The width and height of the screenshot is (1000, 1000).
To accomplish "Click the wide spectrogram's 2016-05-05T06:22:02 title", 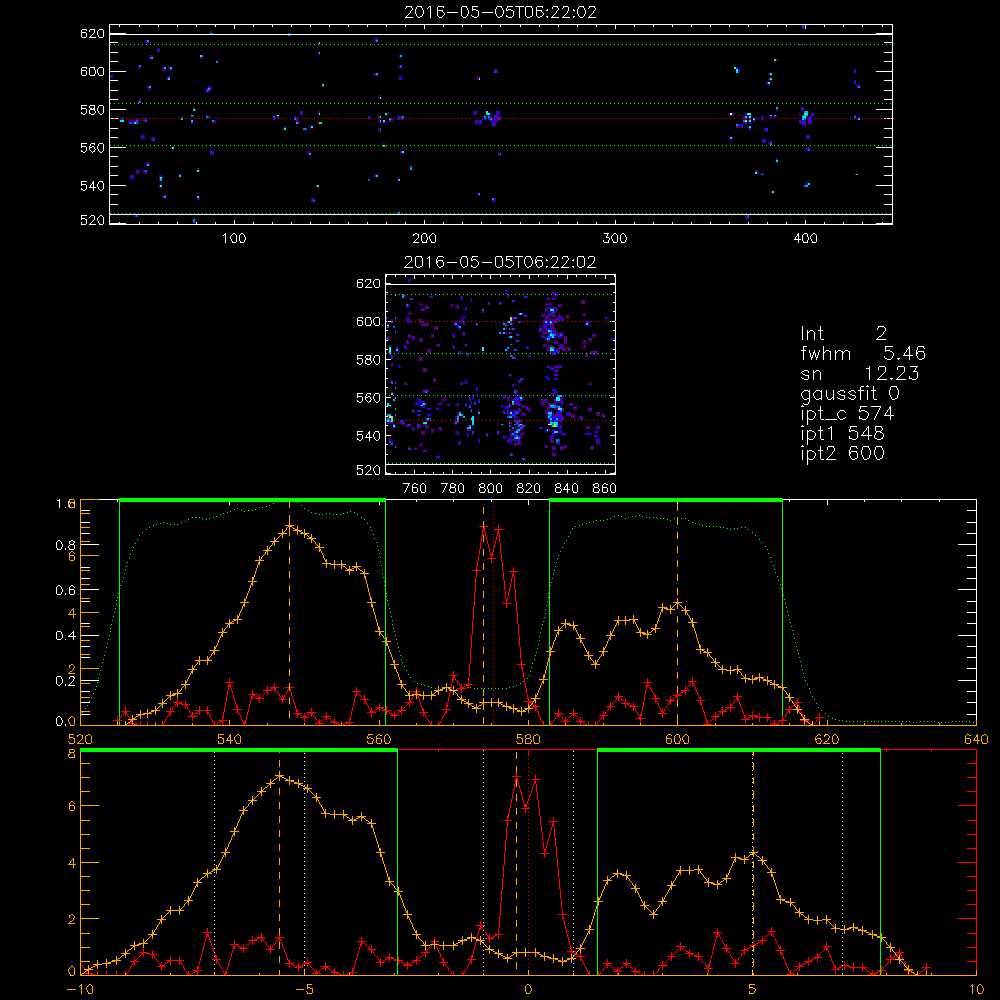I will click(x=500, y=12).
